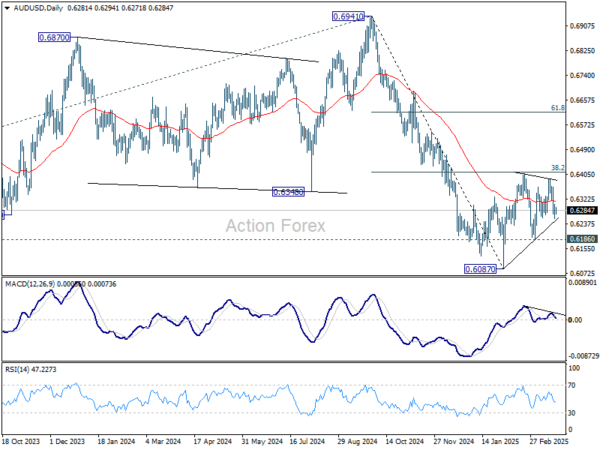Select the 0.64900 price axis value

click(582, 150)
